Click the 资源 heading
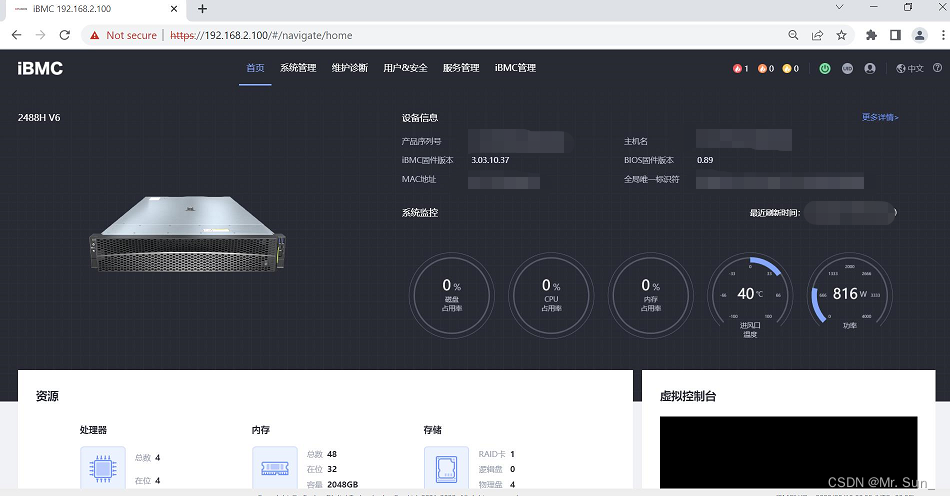The image size is (950, 499). pyautogui.click(x=47, y=395)
